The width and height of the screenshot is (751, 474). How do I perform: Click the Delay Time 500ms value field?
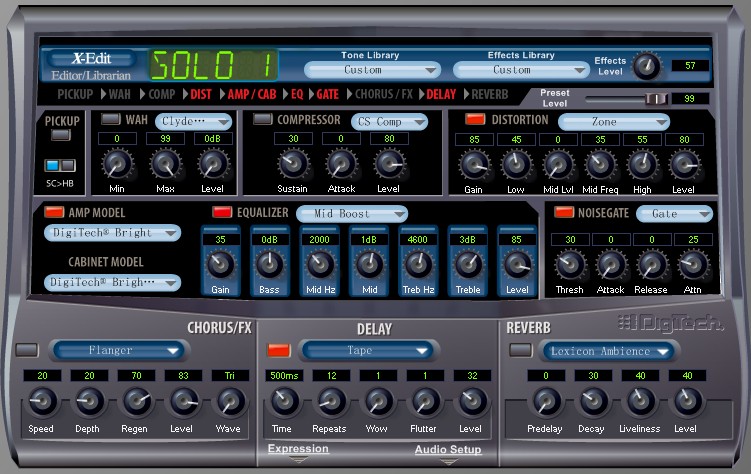click(284, 376)
